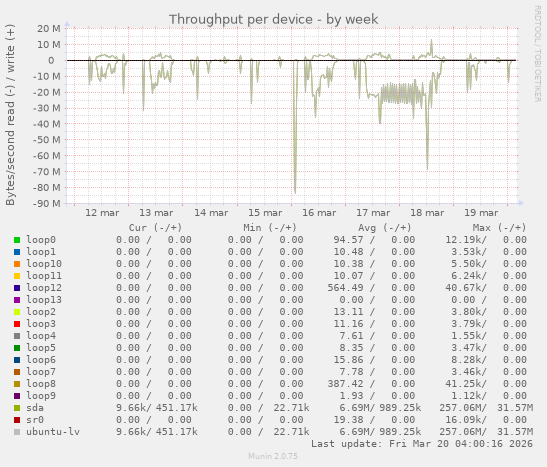The image size is (547, 467).
Task: Select the sda legend label
Action: (35, 408)
